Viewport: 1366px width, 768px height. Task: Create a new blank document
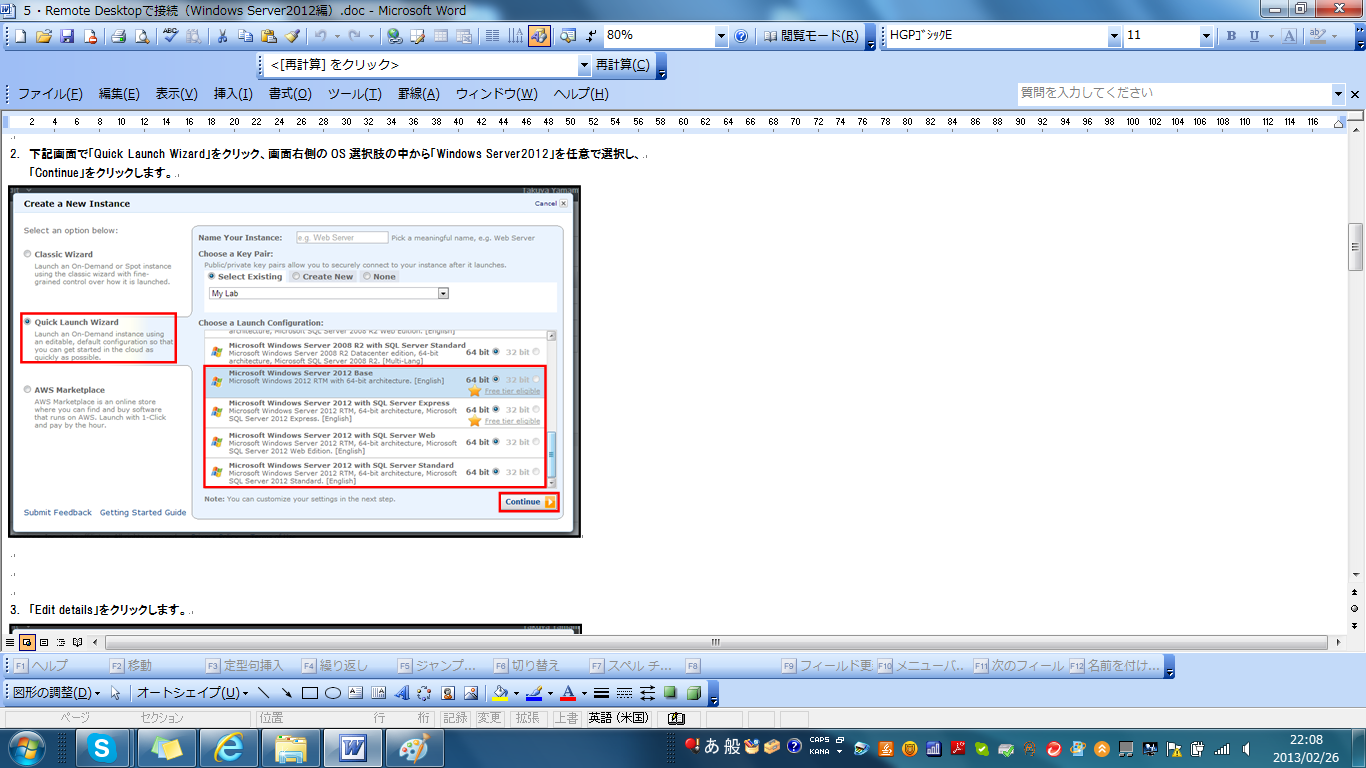[22, 36]
